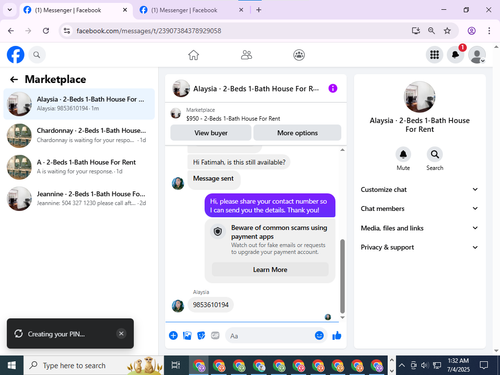Image resolution: width=500 pixels, height=375 pixels.
Task: Open the Windows notification center icon
Action: pyautogui.click(x=484, y=365)
